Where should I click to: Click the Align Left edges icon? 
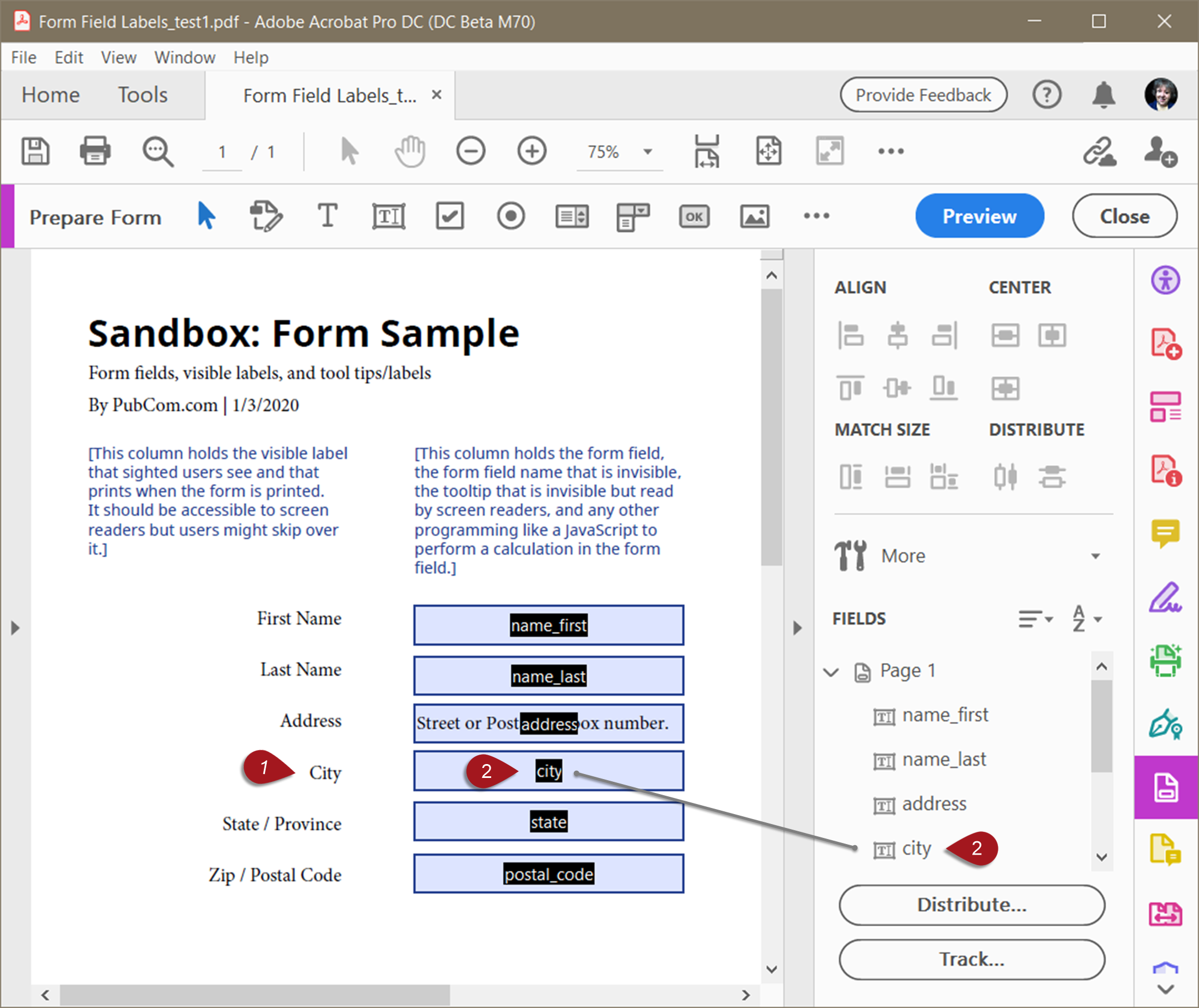coord(851,335)
